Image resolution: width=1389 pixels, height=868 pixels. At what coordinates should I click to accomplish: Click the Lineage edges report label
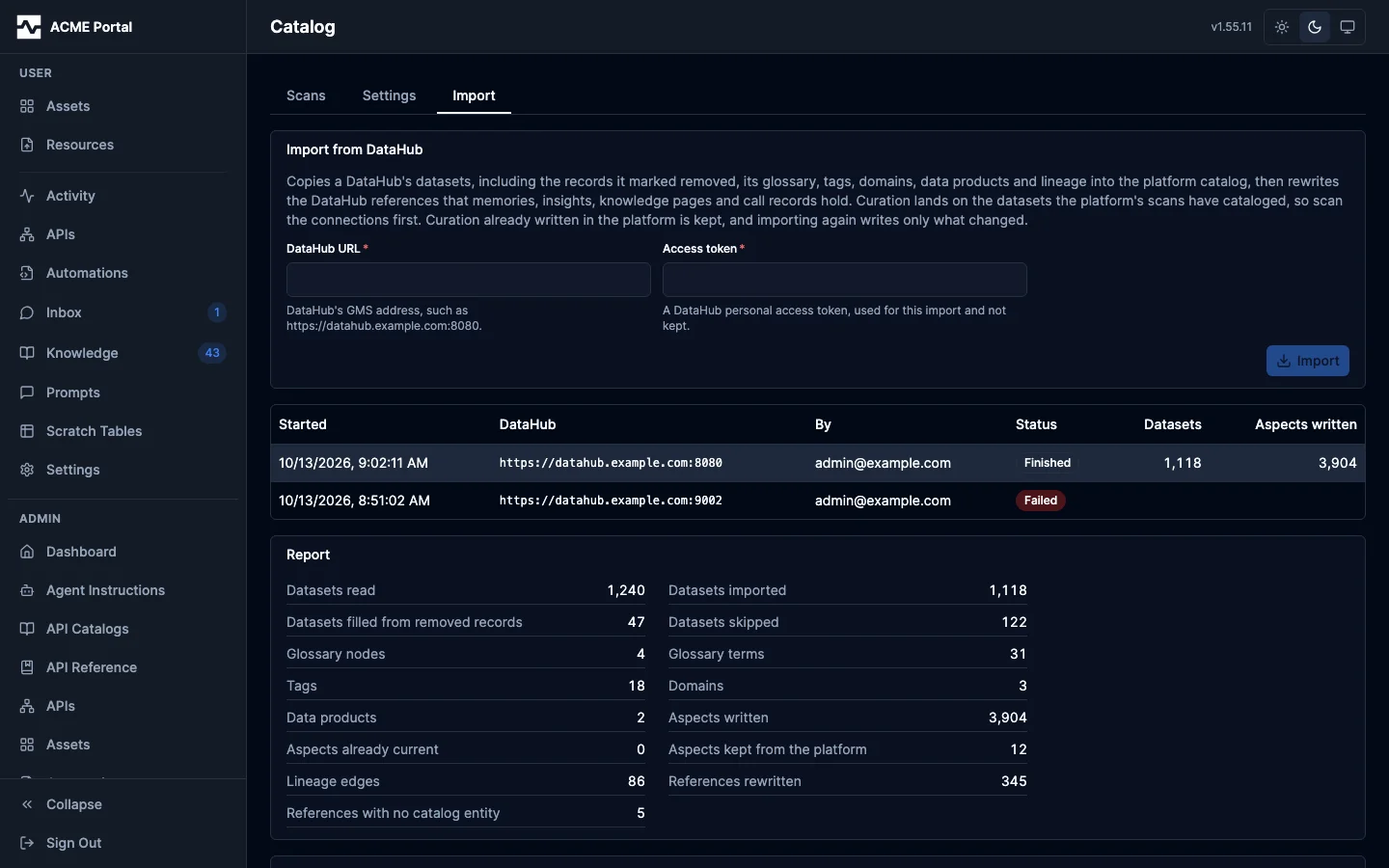pyautogui.click(x=333, y=781)
